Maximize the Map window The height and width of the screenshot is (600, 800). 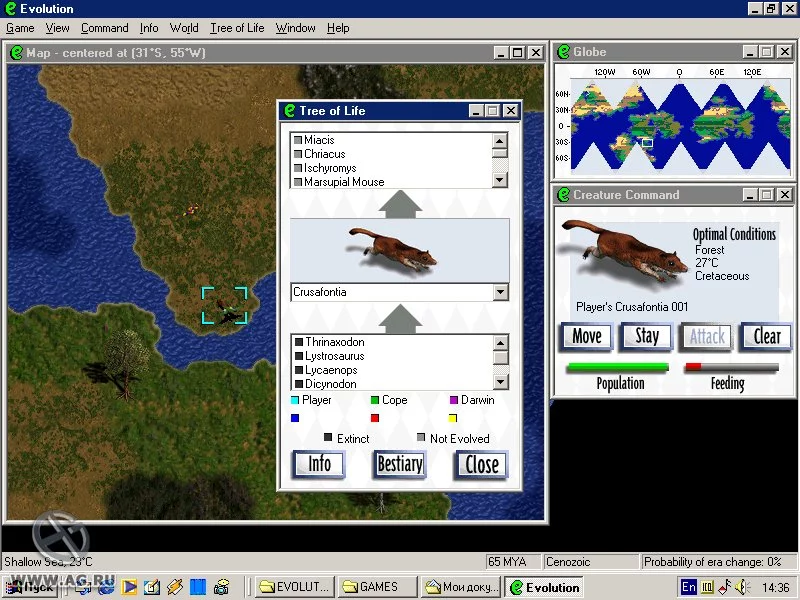tap(518, 53)
